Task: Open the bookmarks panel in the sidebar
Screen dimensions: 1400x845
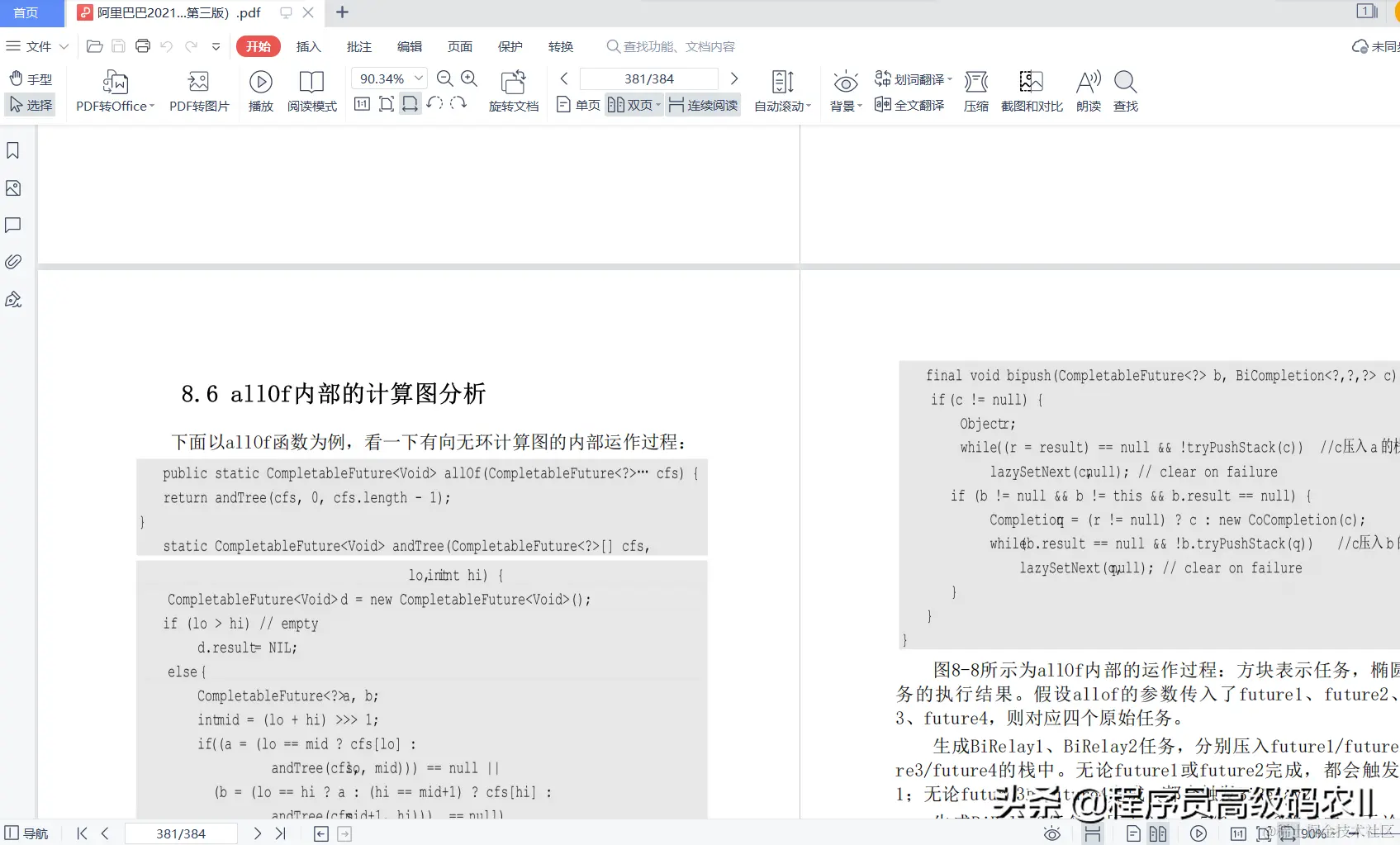Action: 12,150
